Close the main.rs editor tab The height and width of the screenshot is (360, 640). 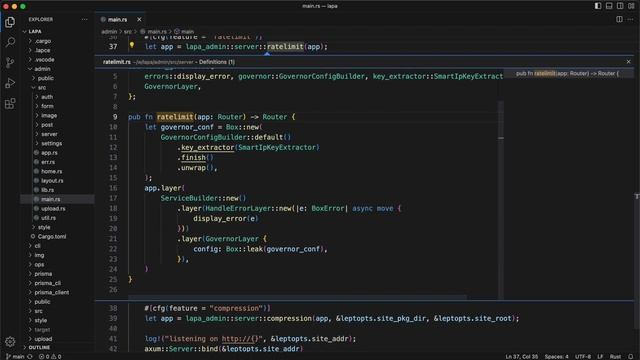tap(139, 19)
